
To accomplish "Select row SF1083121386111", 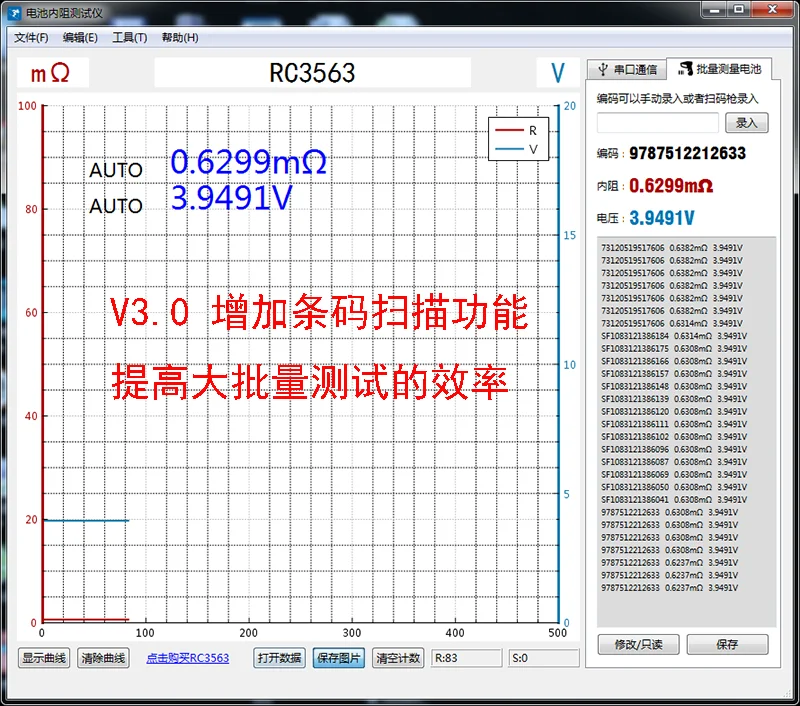I will click(x=674, y=424).
